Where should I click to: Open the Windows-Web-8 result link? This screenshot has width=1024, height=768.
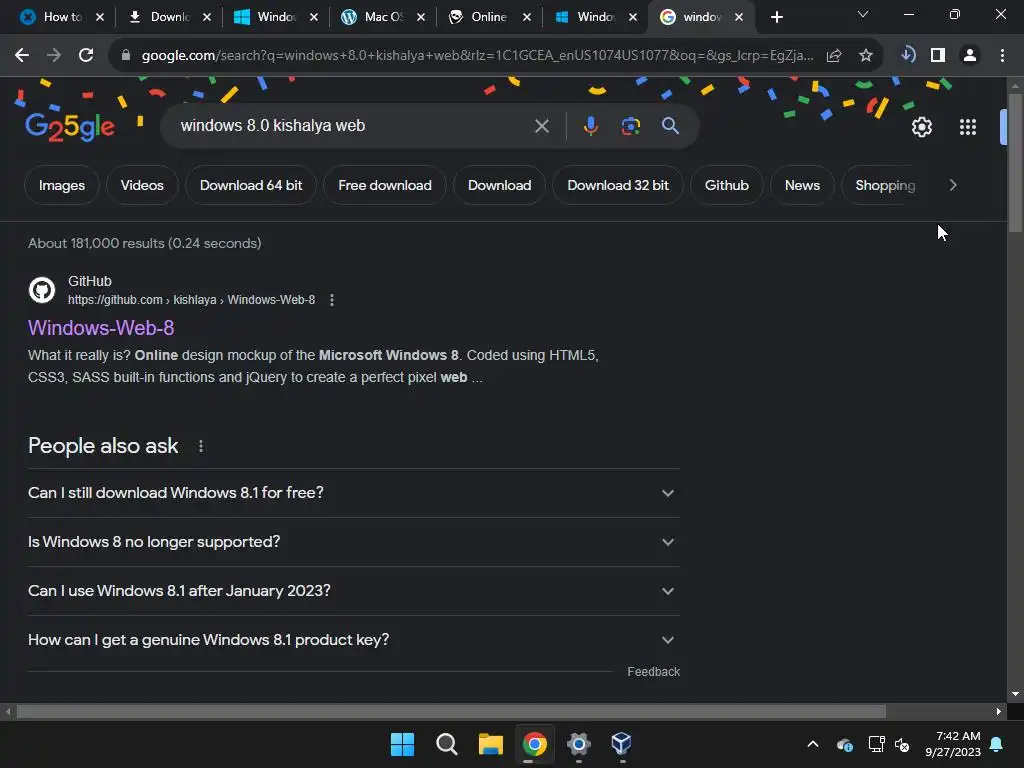coord(101,328)
